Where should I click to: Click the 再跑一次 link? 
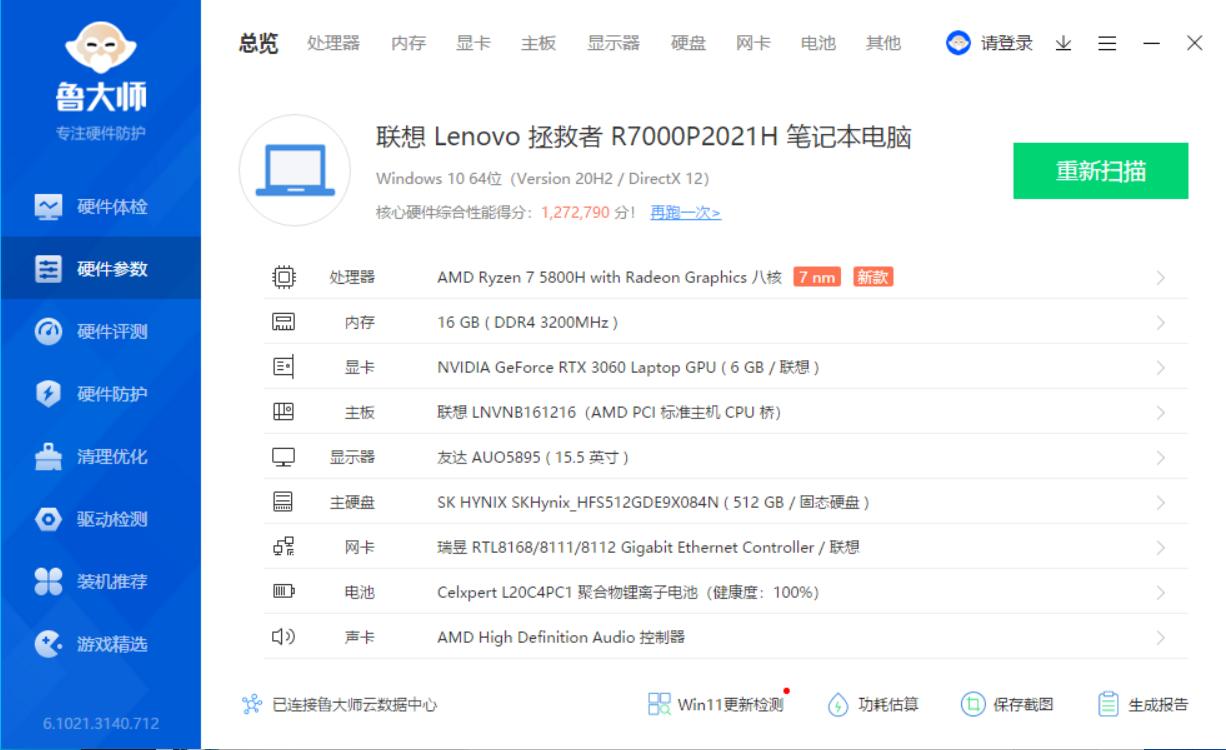point(685,212)
